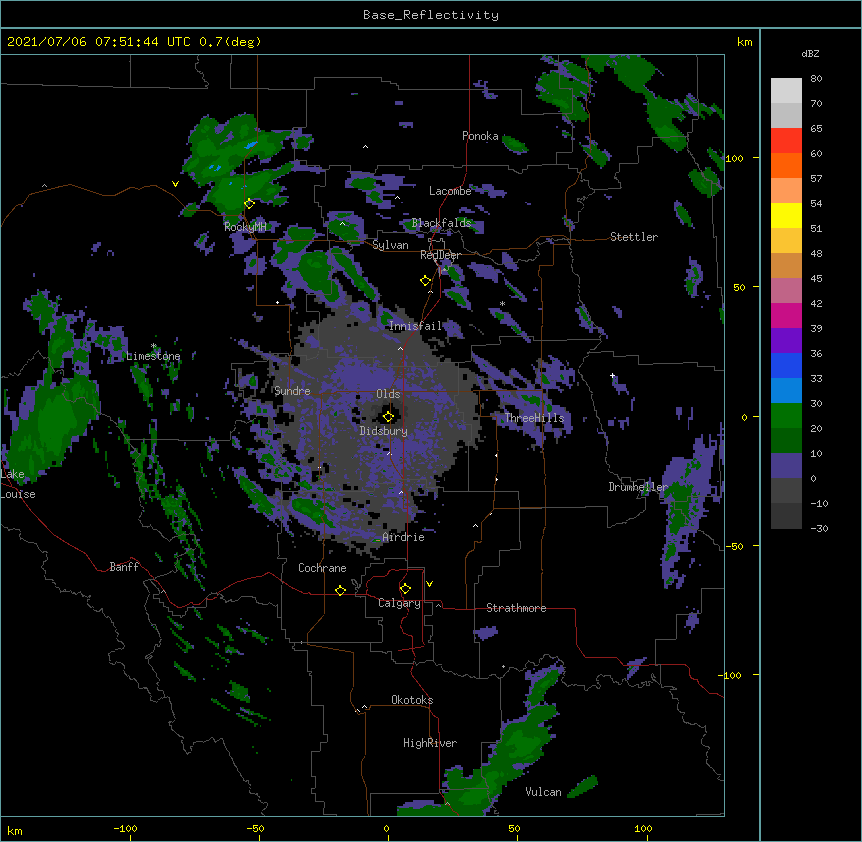Click the asterisk marker above Limestone label
The height and width of the screenshot is (842, 862).
click(x=154, y=346)
